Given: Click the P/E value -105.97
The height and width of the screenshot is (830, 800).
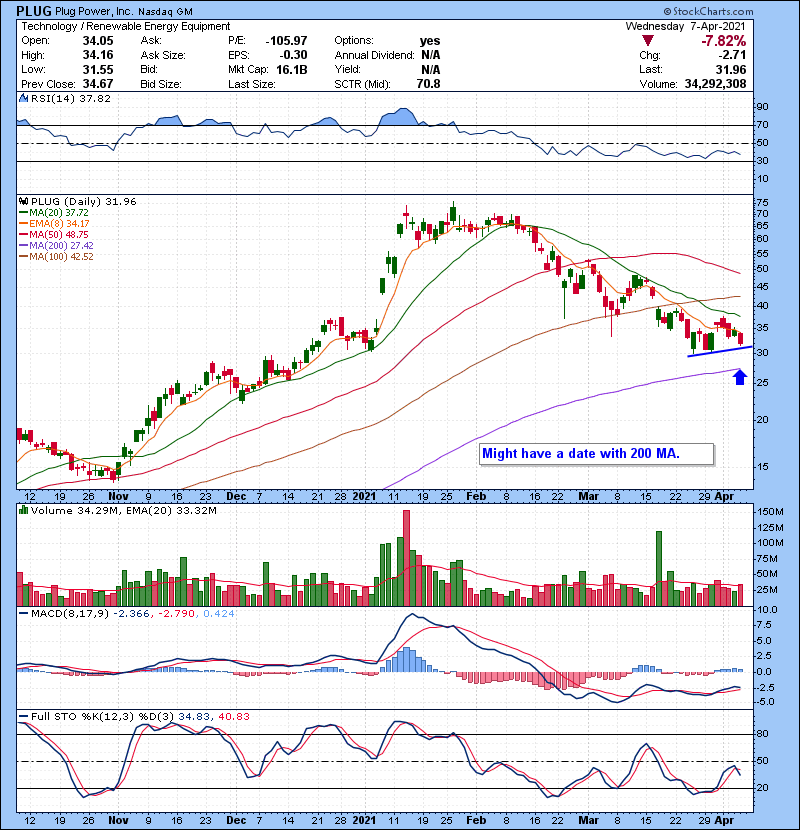Looking at the screenshot, I should click(x=286, y=41).
